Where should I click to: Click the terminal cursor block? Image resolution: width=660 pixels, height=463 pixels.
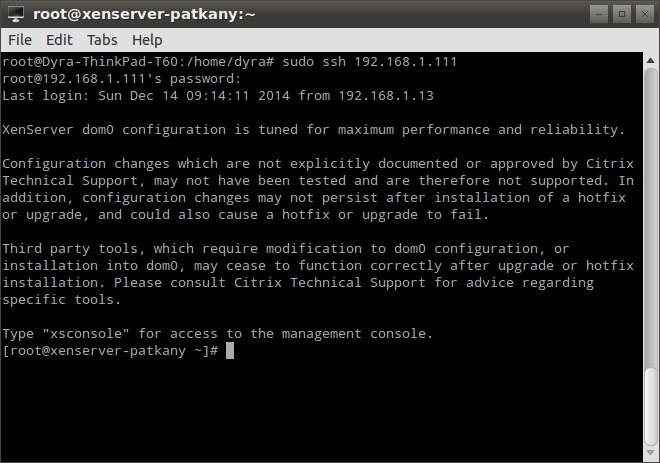point(230,351)
